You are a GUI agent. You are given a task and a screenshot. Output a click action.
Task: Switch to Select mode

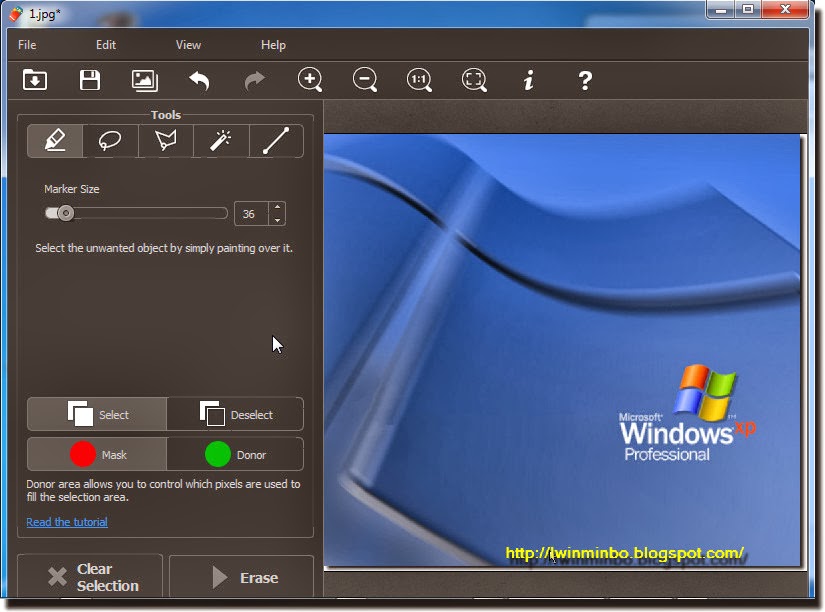coord(97,415)
